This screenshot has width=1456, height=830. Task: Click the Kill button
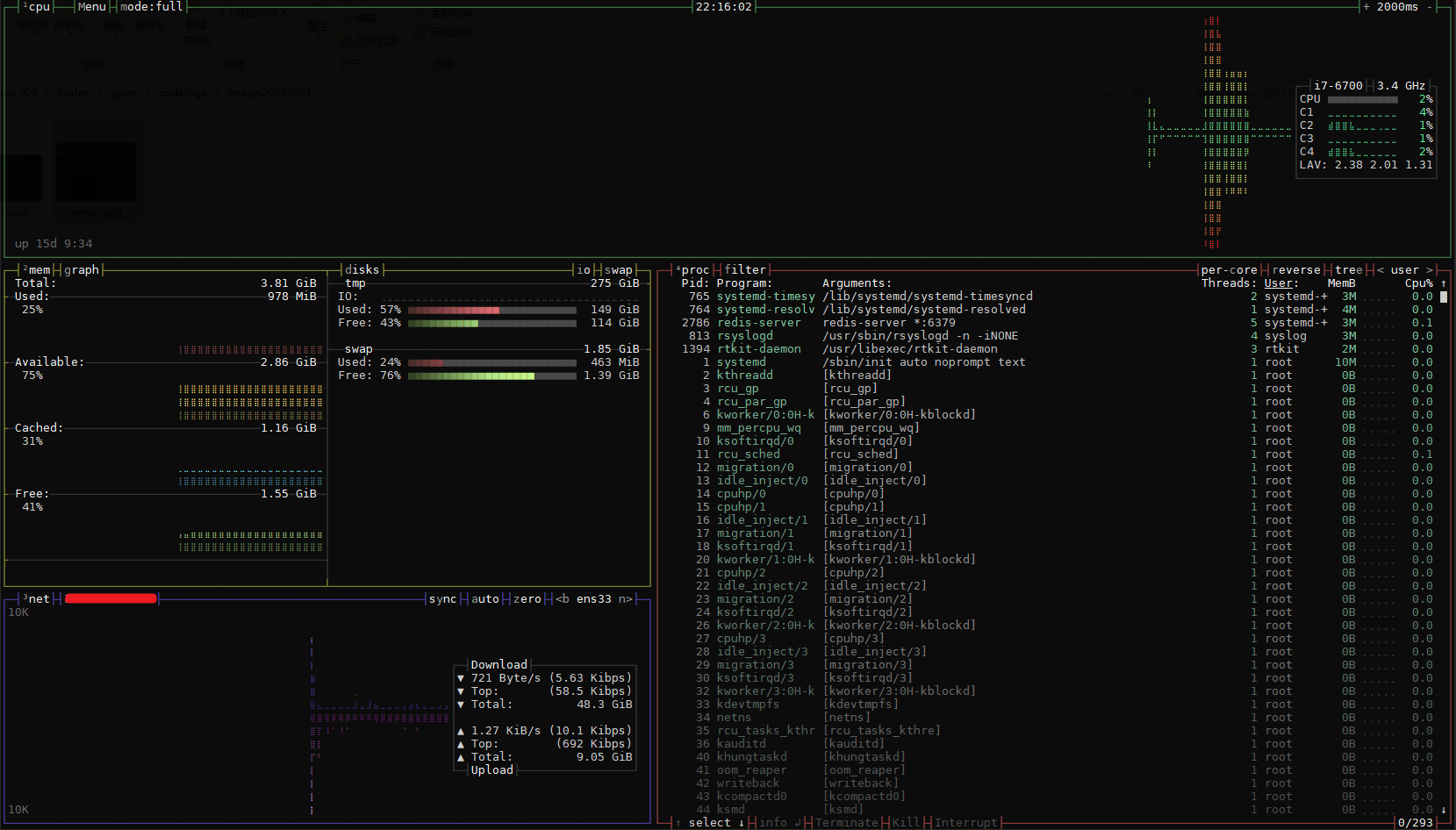tap(907, 823)
